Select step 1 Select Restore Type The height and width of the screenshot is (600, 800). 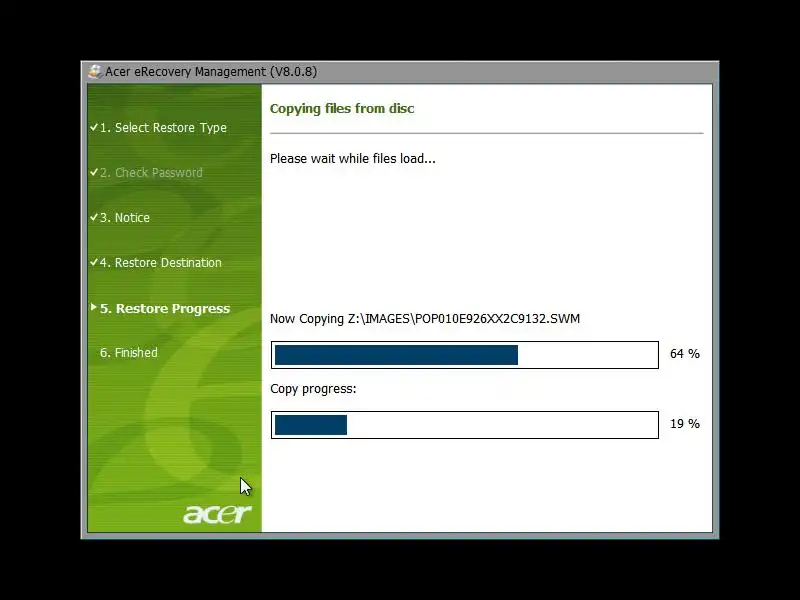click(163, 128)
